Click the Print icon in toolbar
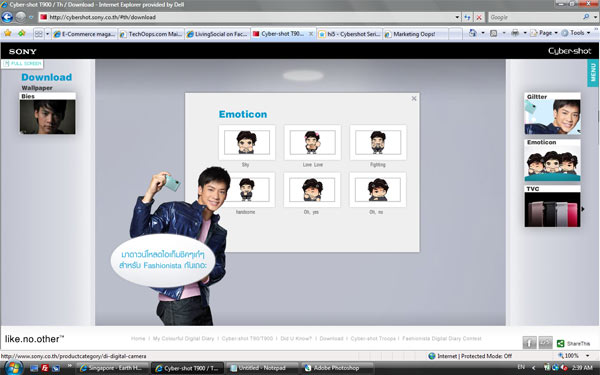Viewport: 600px width, 375px height. pyautogui.click(x=515, y=33)
